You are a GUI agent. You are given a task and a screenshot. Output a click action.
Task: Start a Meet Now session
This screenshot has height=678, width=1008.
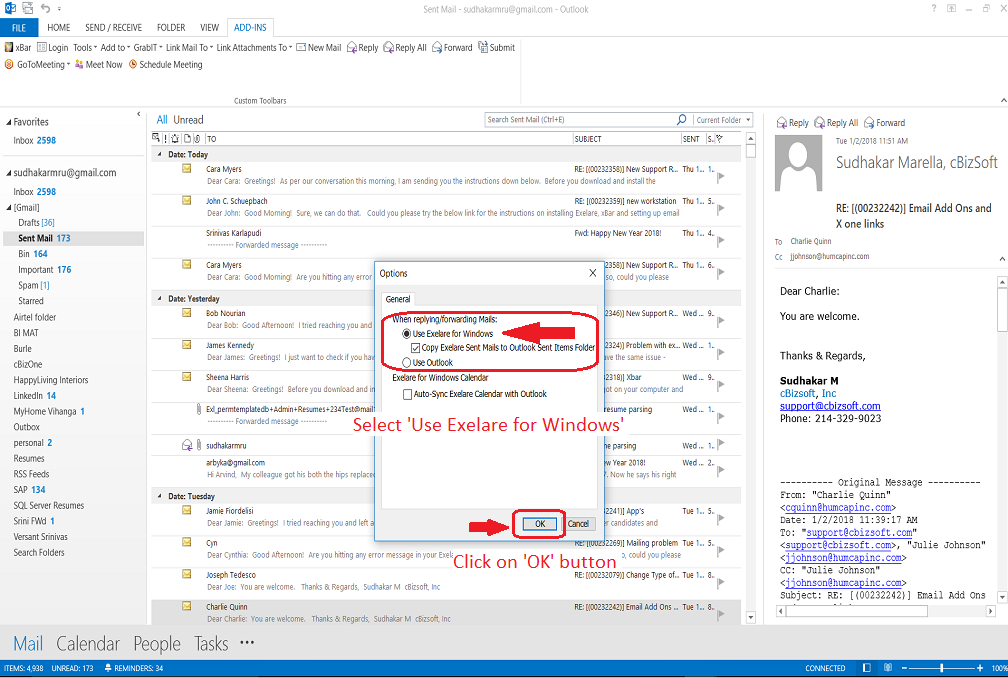click(98, 64)
